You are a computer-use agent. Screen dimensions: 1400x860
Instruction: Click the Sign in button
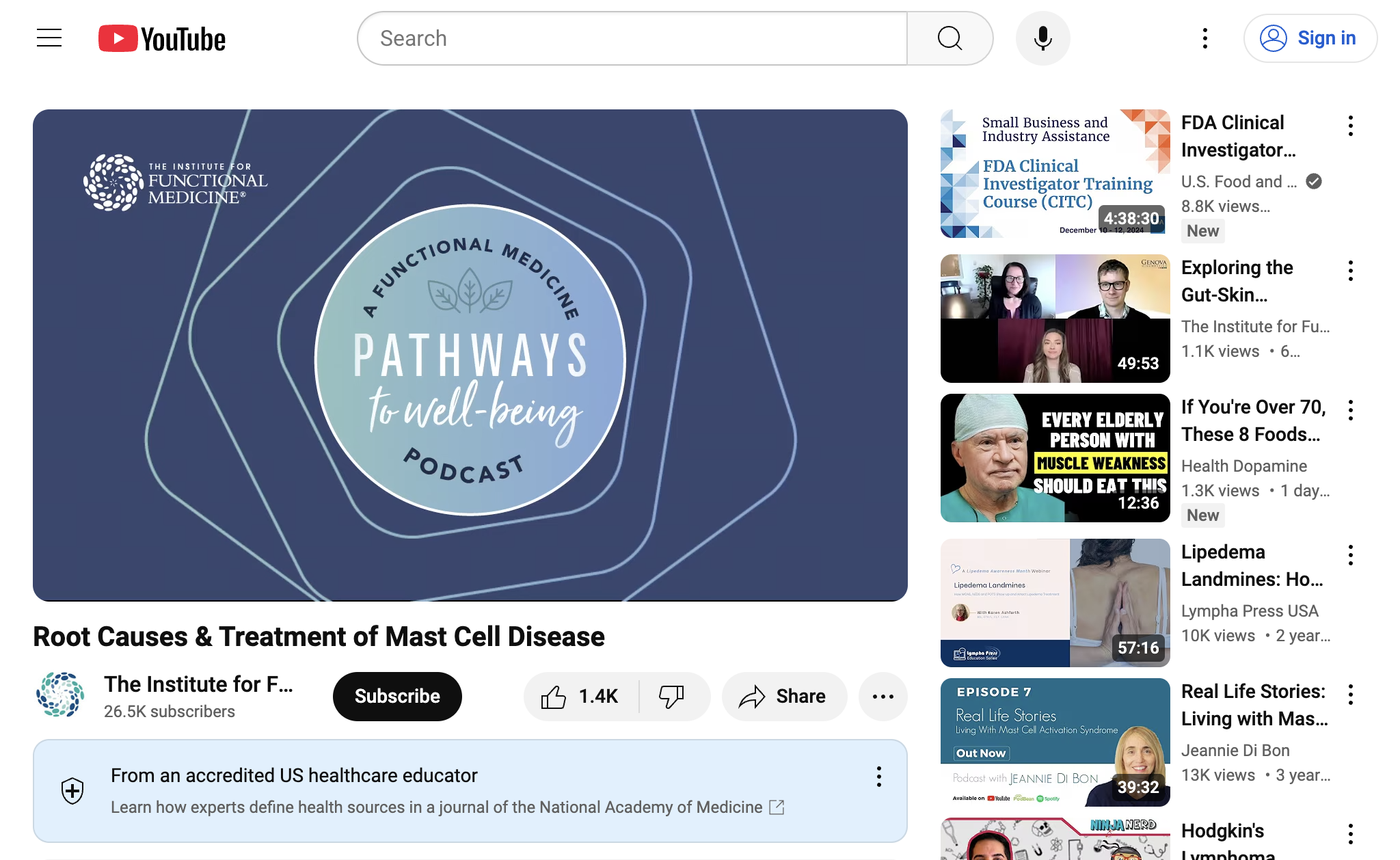click(x=1310, y=38)
